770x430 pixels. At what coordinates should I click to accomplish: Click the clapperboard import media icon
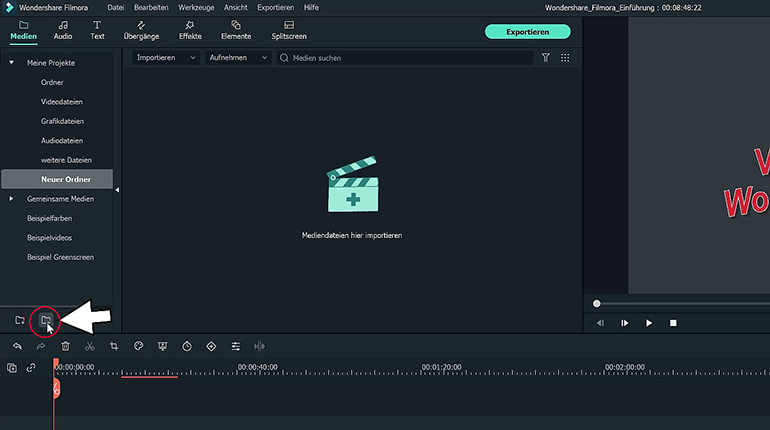[353, 184]
